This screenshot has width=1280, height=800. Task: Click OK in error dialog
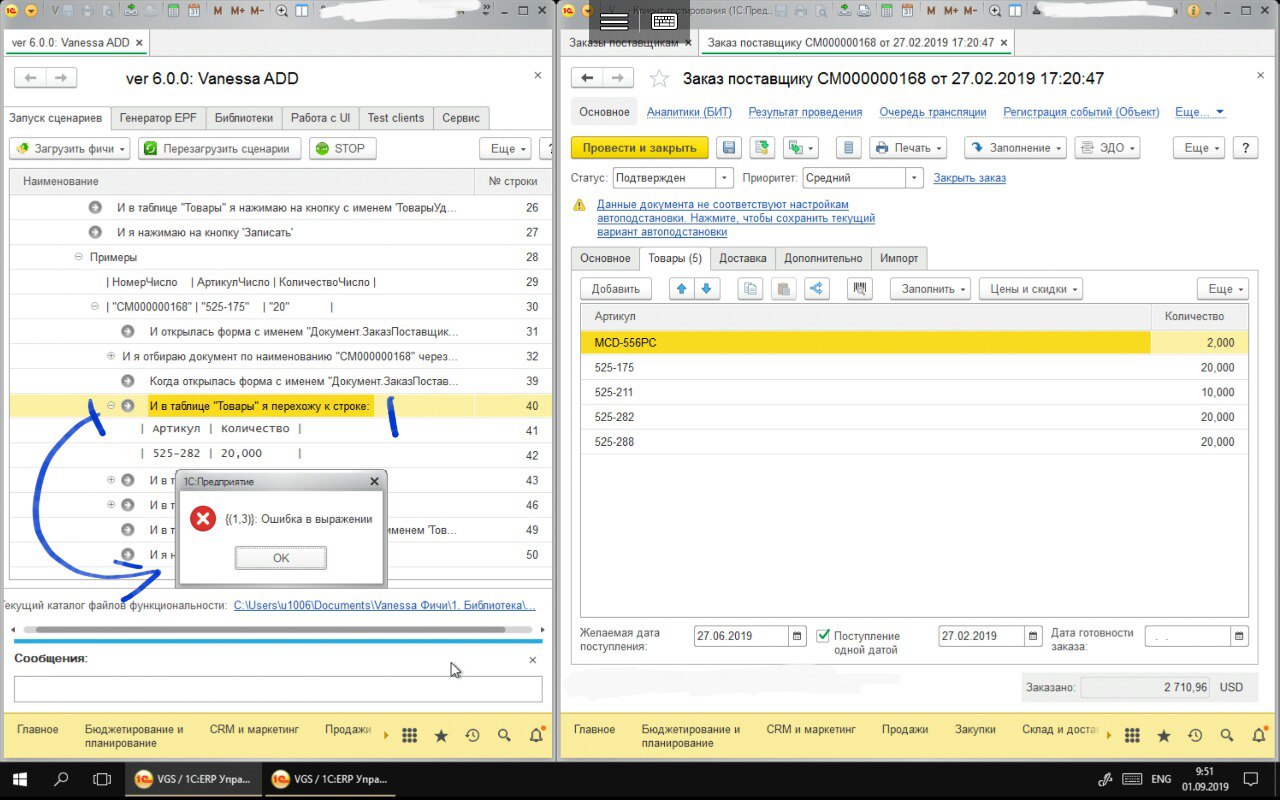tap(281, 558)
